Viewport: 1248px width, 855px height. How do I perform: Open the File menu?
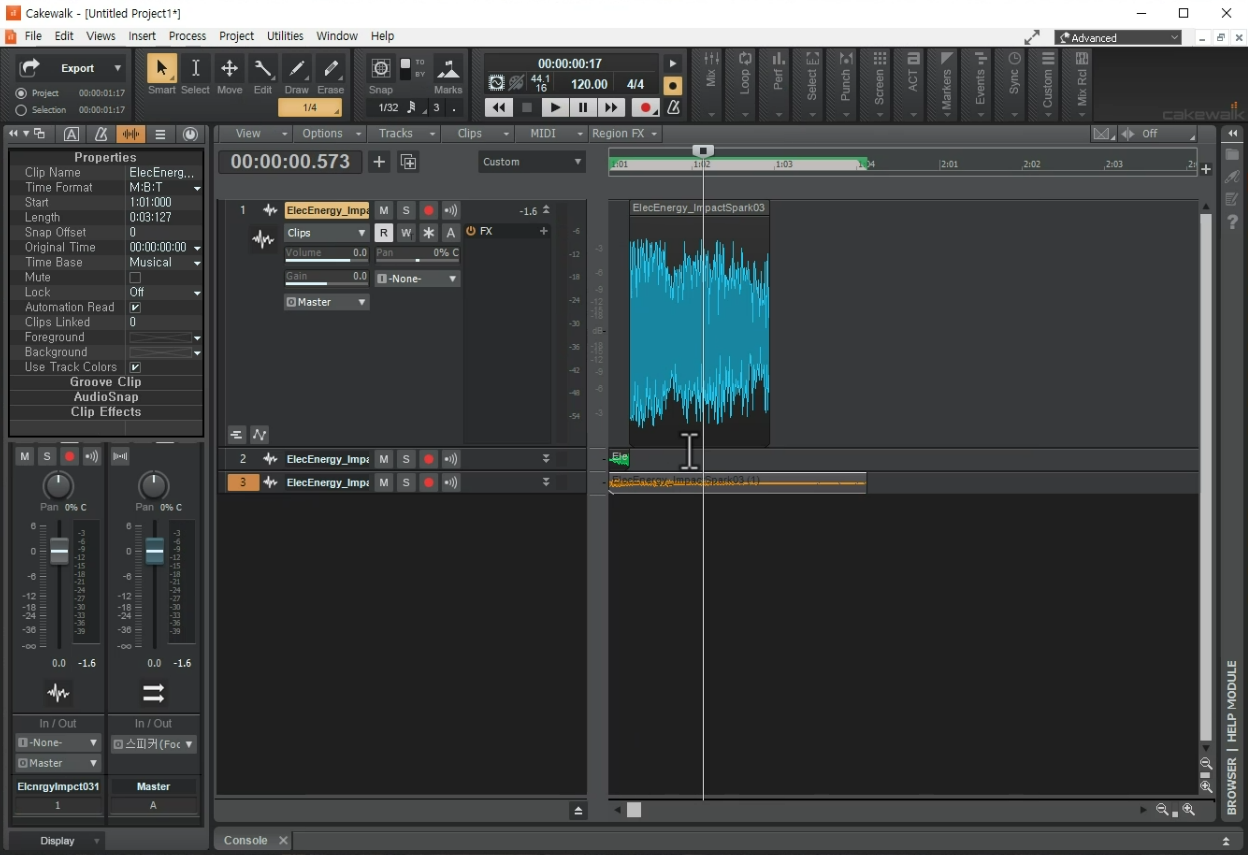[33, 36]
